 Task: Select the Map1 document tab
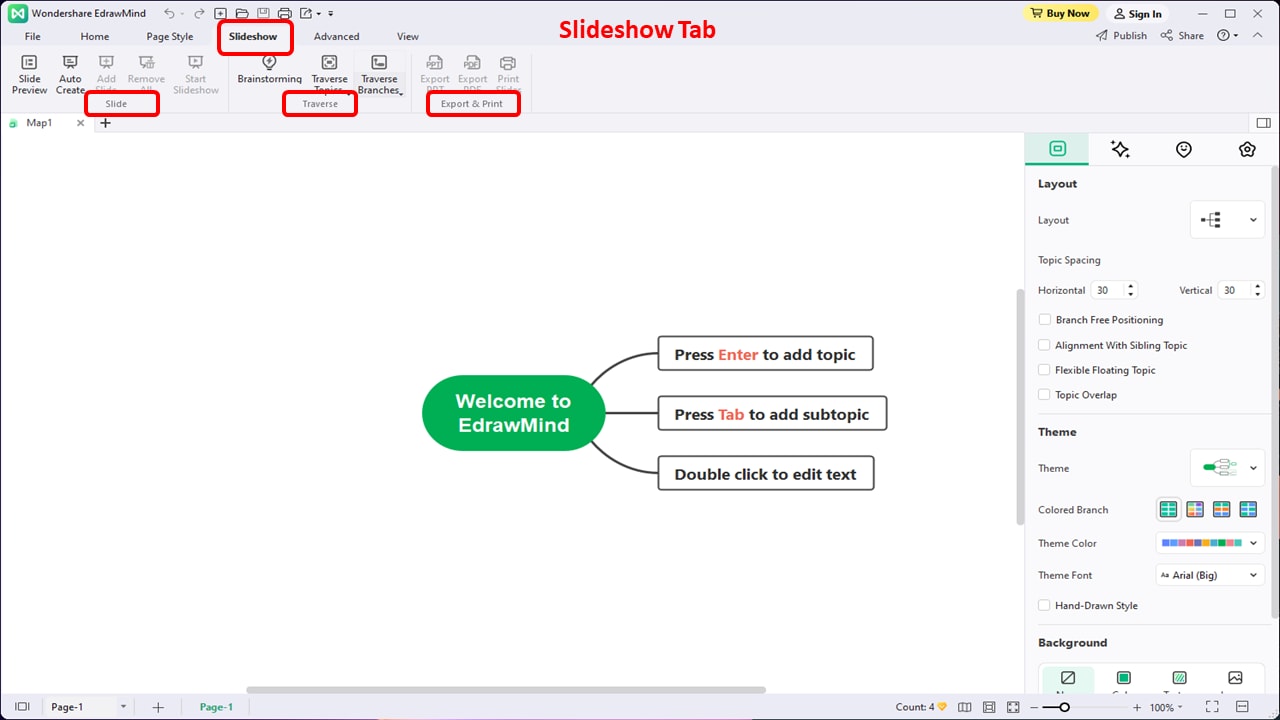click(39, 123)
